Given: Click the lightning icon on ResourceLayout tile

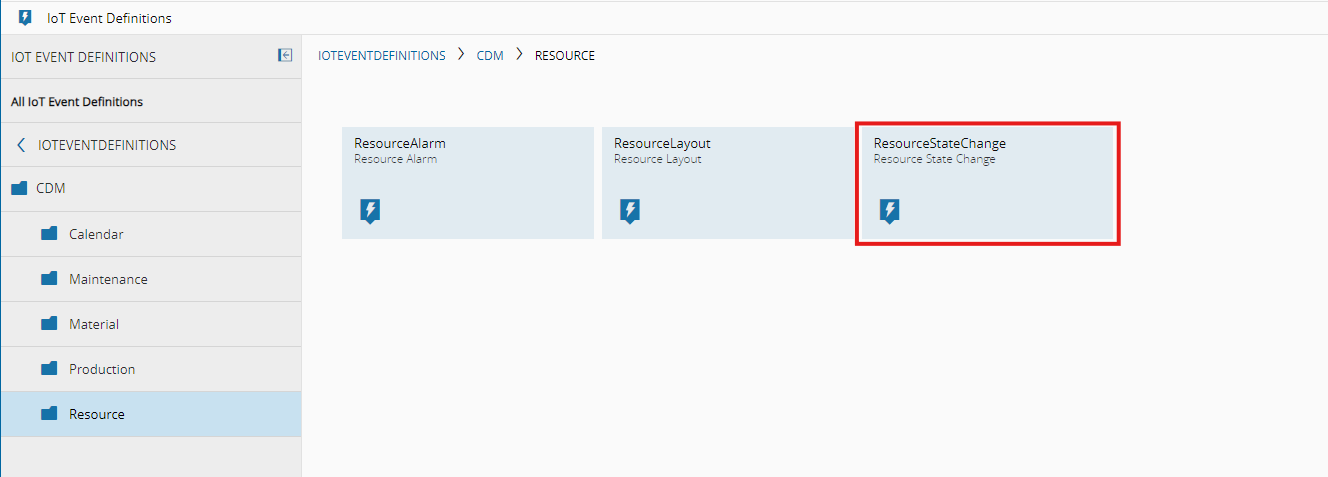Looking at the screenshot, I should [629, 211].
